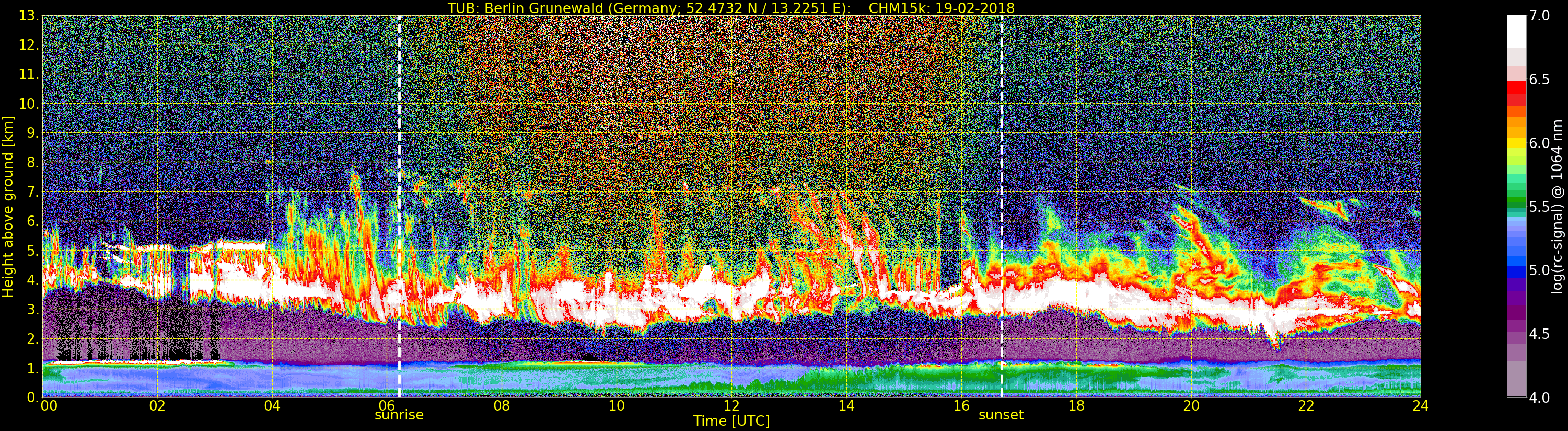Click the time axis tick '12'
Screen dimensions: 1568x431
pos(731,406)
